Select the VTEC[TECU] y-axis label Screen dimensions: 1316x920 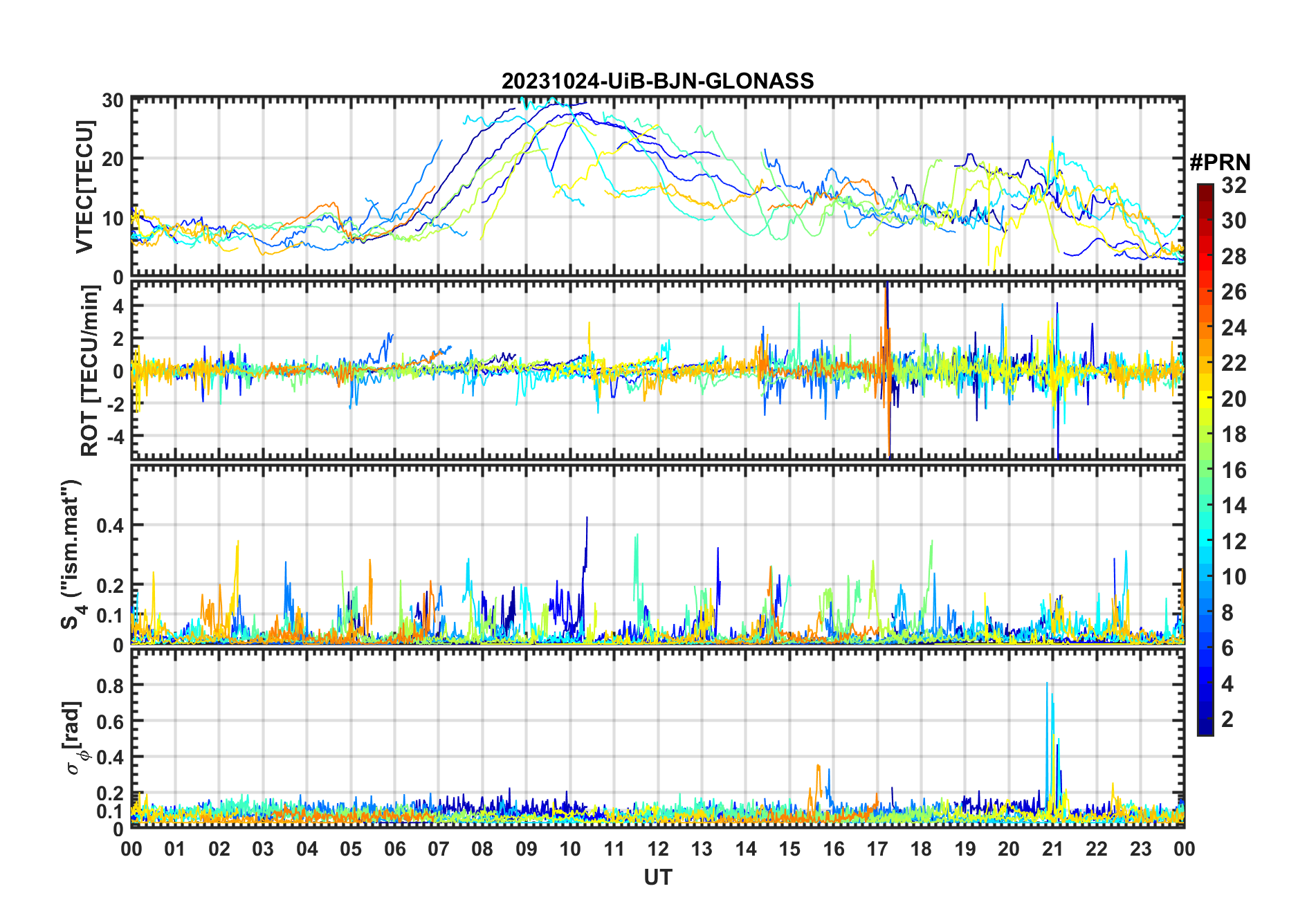(x=84, y=187)
